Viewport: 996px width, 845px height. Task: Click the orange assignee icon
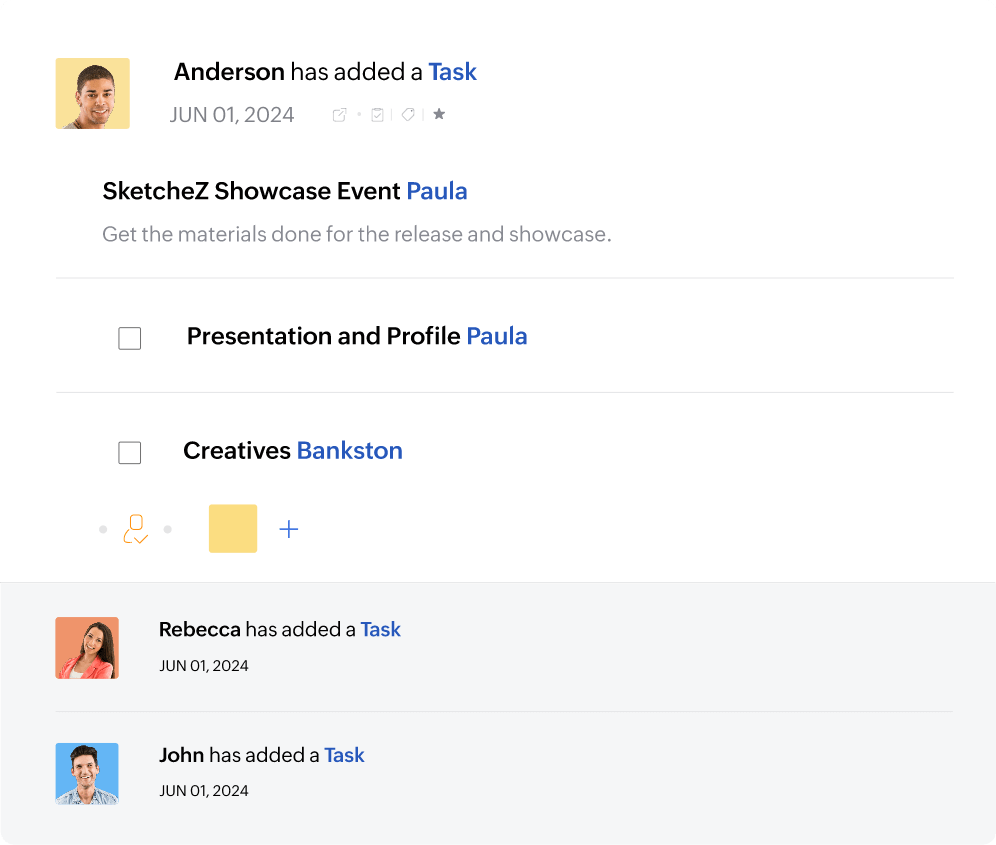135,529
